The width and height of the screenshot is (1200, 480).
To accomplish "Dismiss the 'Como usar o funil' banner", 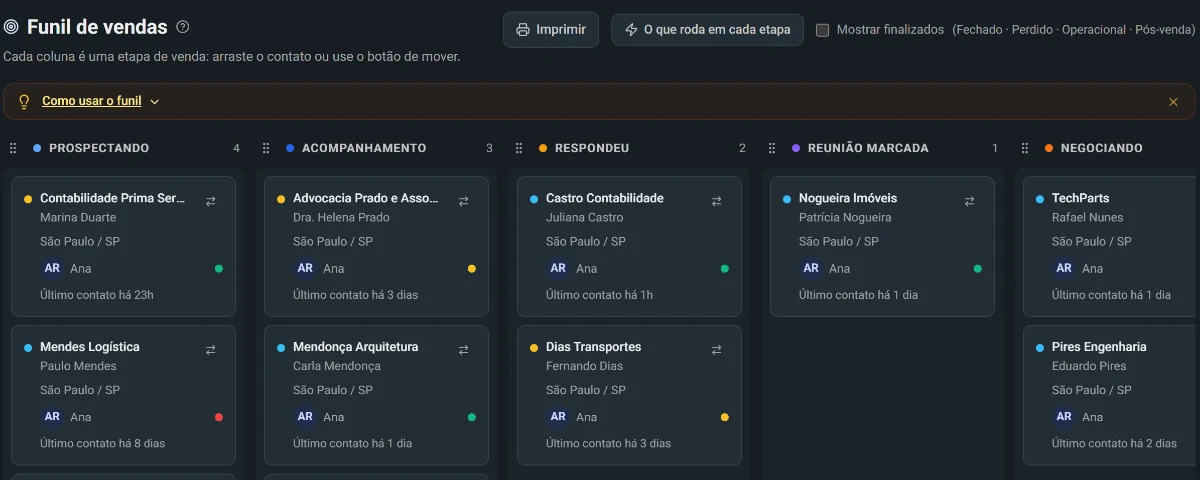I will 1173,101.
